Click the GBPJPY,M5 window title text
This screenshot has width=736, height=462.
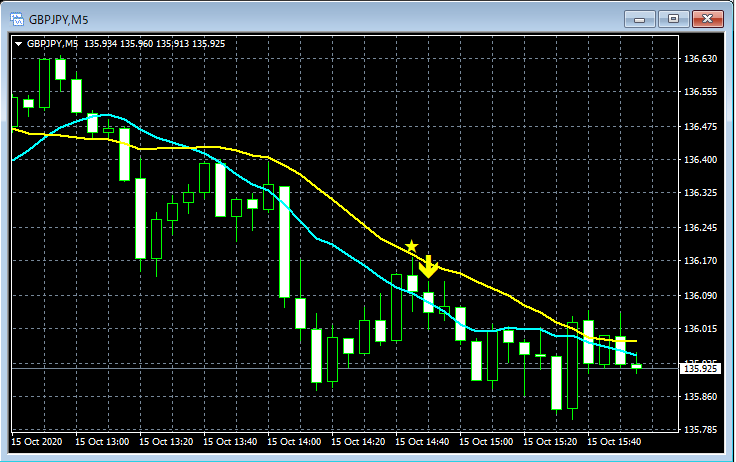coord(59,20)
